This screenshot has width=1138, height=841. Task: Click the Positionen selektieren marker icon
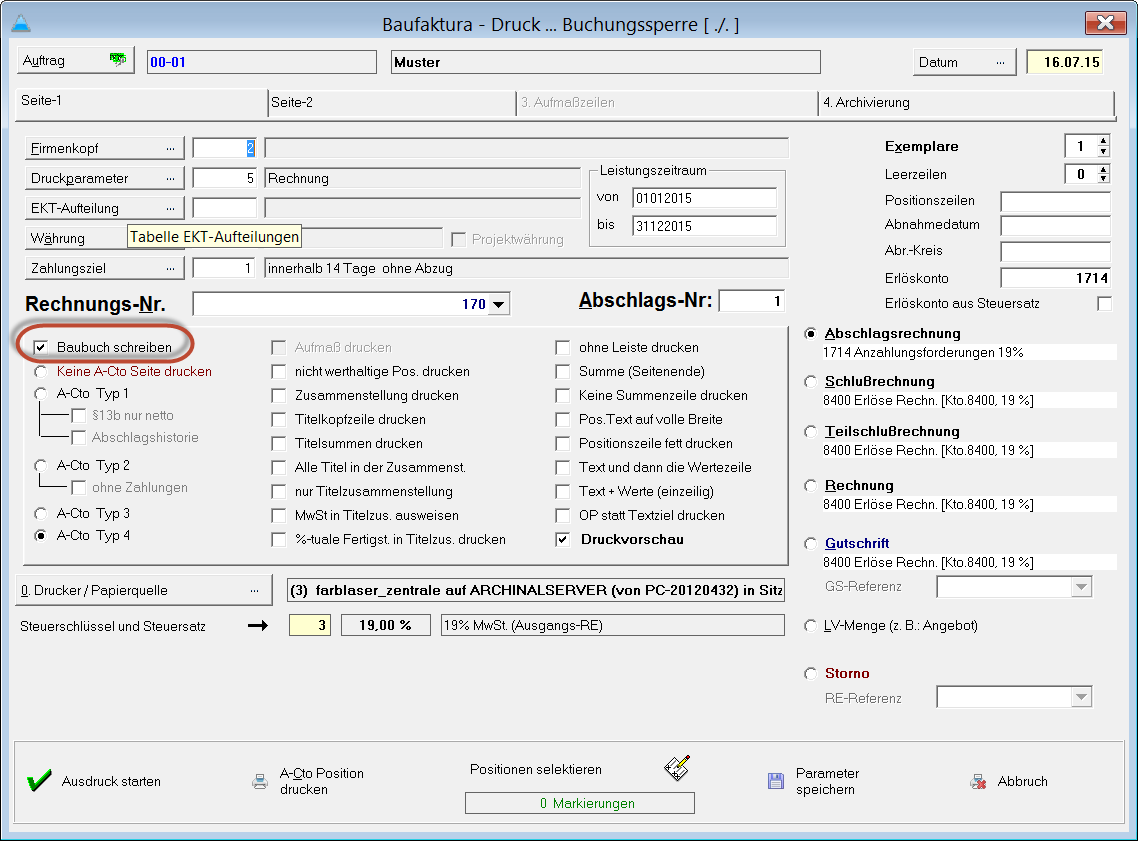(x=677, y=768)
